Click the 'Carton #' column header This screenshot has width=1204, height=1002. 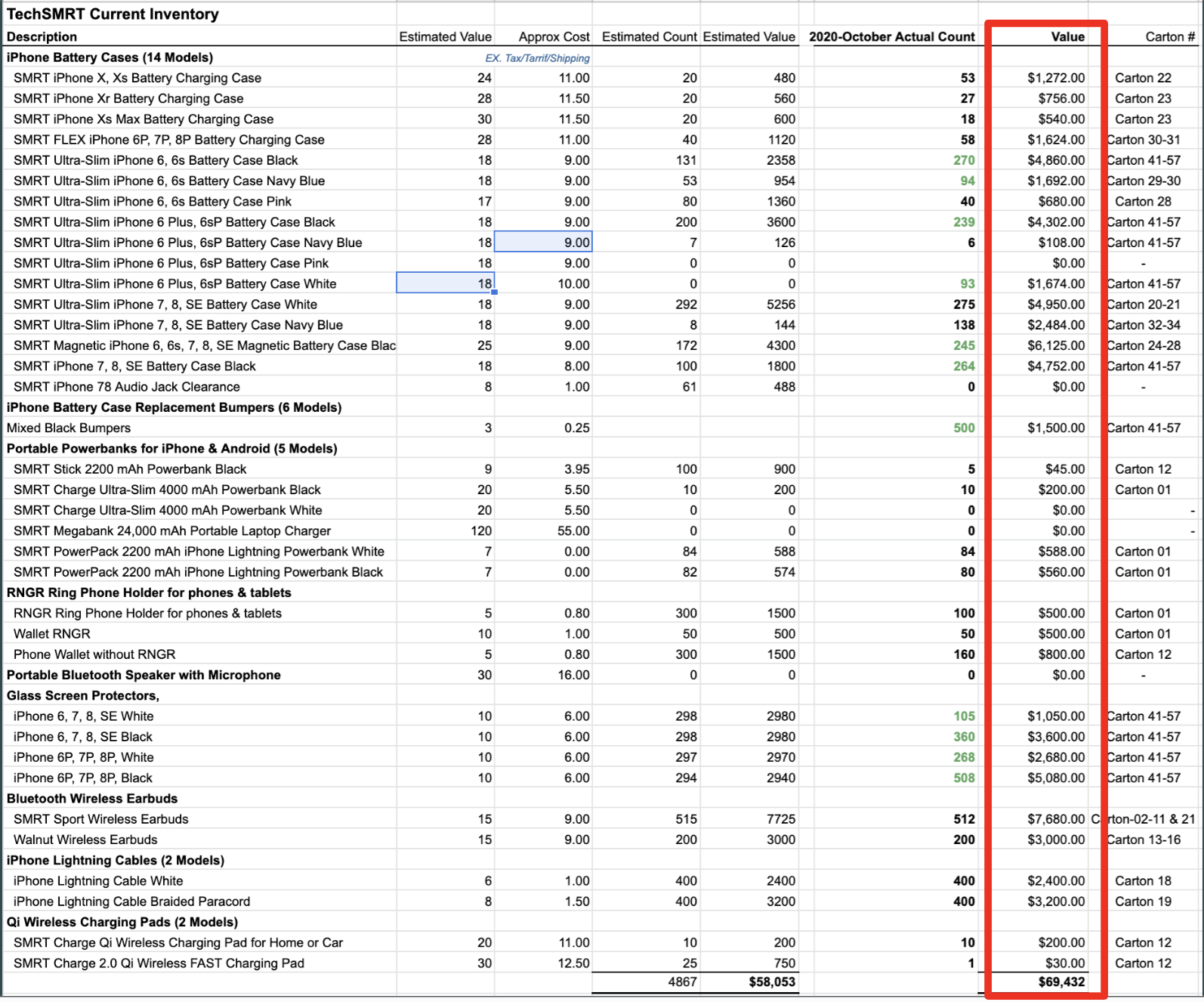(x=1170, y=37)
